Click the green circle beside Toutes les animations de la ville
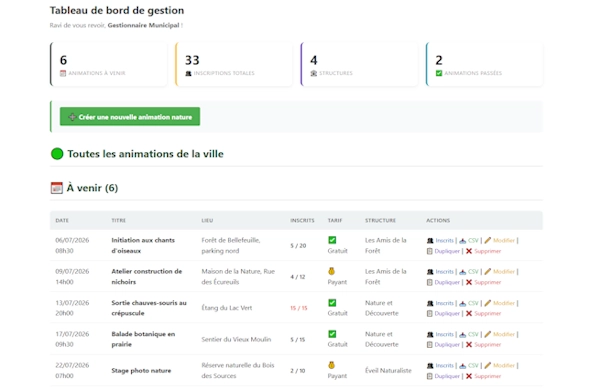 (57, 154)
